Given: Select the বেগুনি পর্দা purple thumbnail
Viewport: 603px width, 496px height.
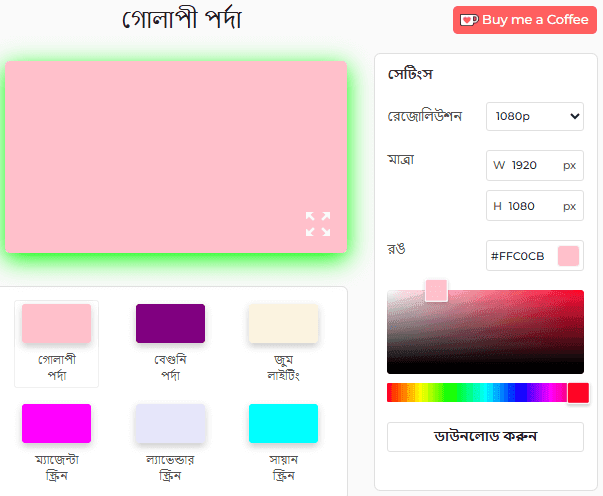Looking at the screenshot, I should tap(170, 323).
